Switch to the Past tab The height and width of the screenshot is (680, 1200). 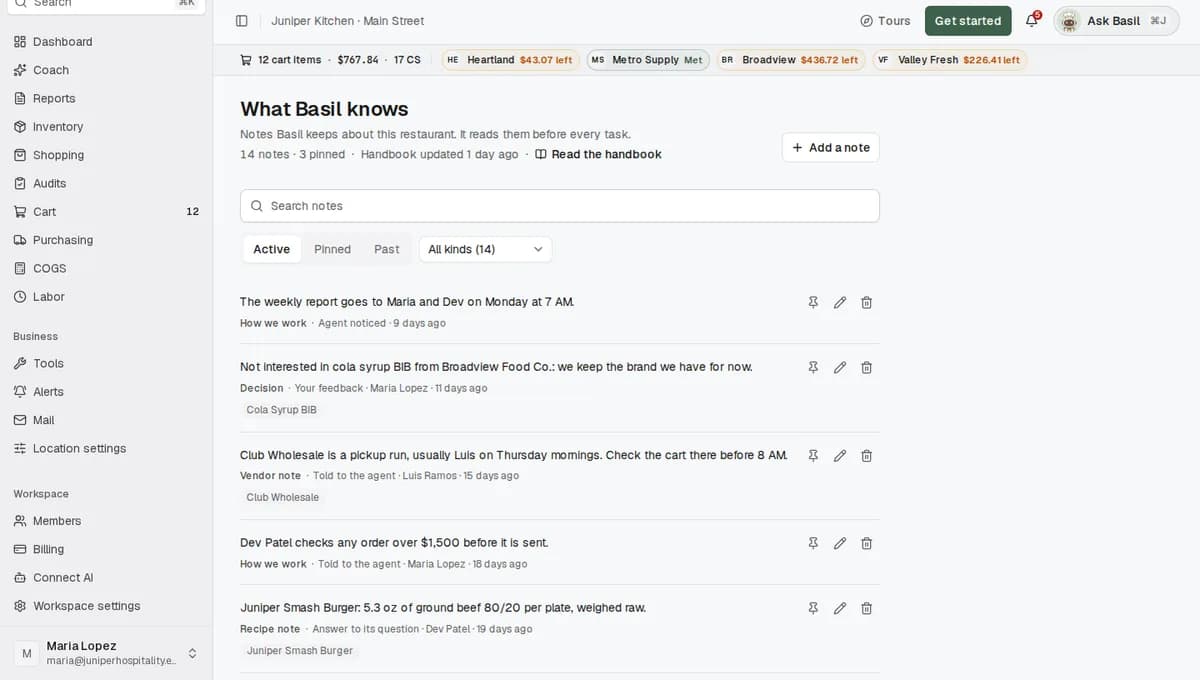click(387, 249)
